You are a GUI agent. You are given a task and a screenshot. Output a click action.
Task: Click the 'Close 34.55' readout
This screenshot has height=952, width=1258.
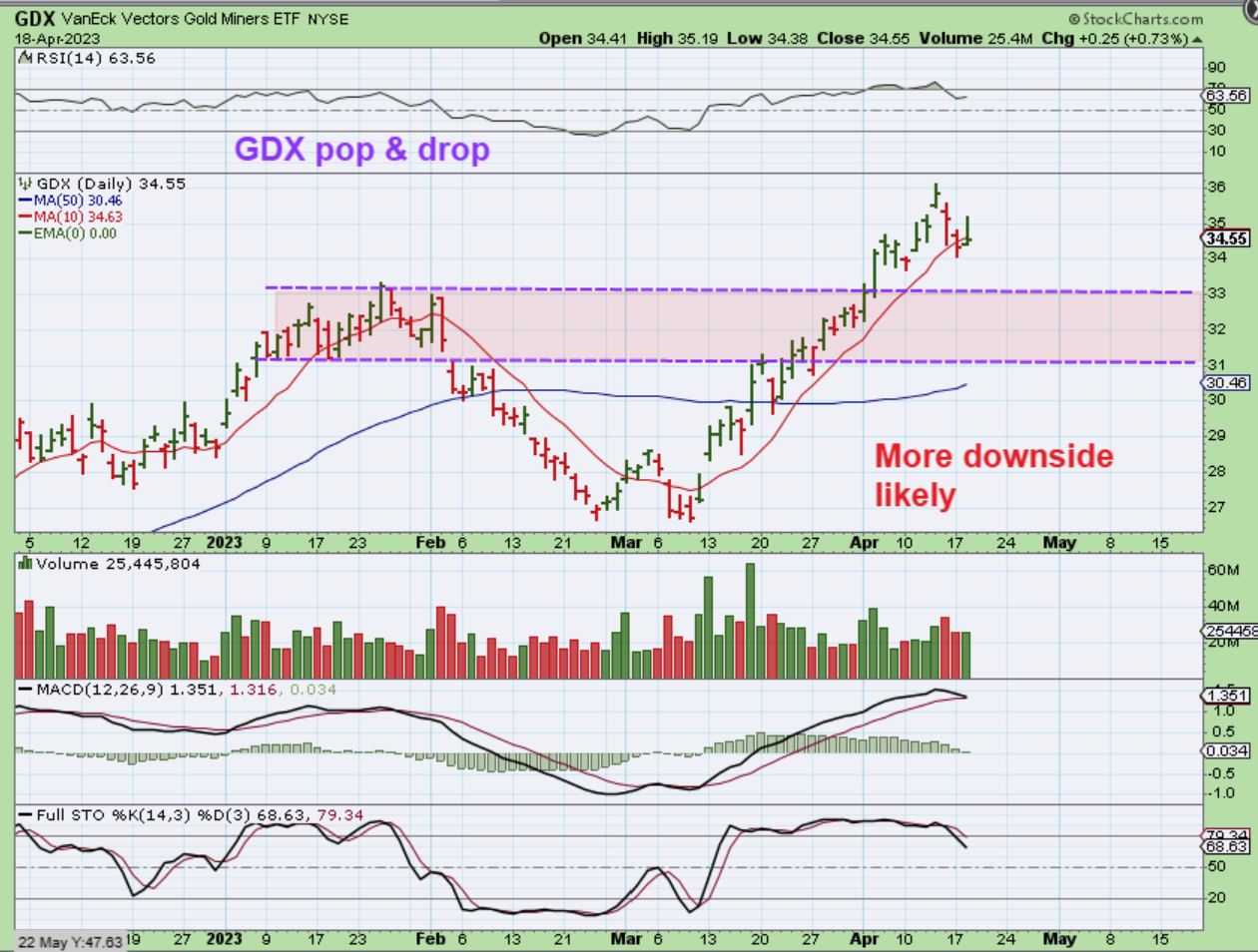(x=864, y=38)
